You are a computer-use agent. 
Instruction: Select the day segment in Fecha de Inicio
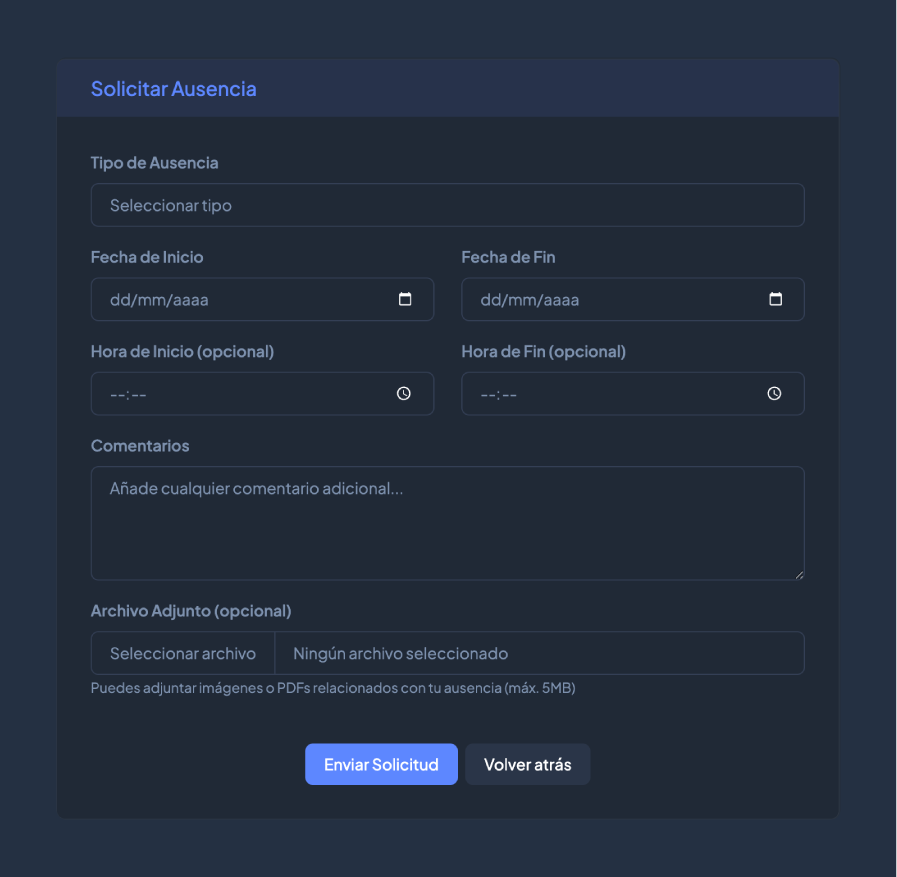coord(119,300)
